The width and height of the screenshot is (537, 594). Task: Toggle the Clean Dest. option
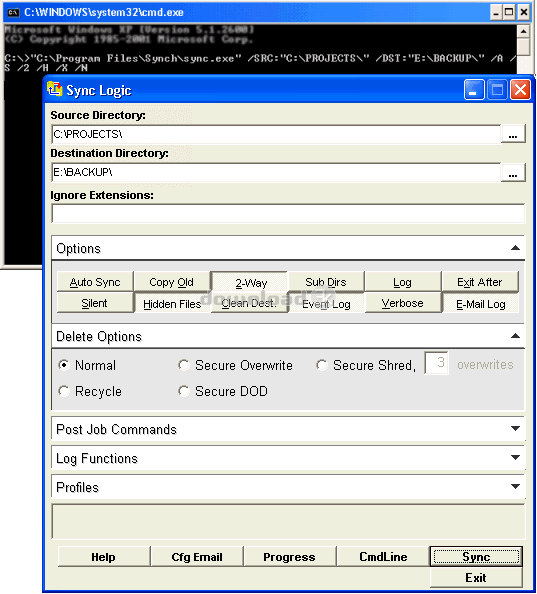[x=249, y=303]
